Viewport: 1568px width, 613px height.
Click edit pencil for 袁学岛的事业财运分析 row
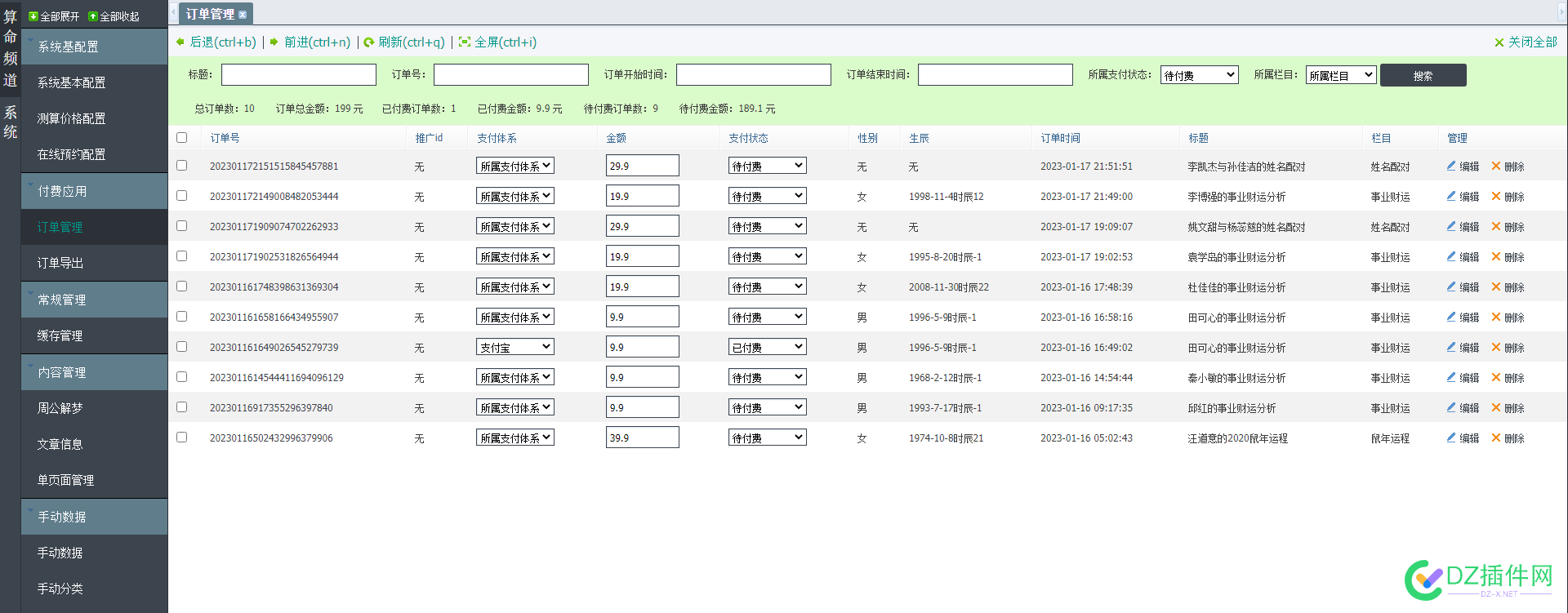click(x=1451, y=256)
